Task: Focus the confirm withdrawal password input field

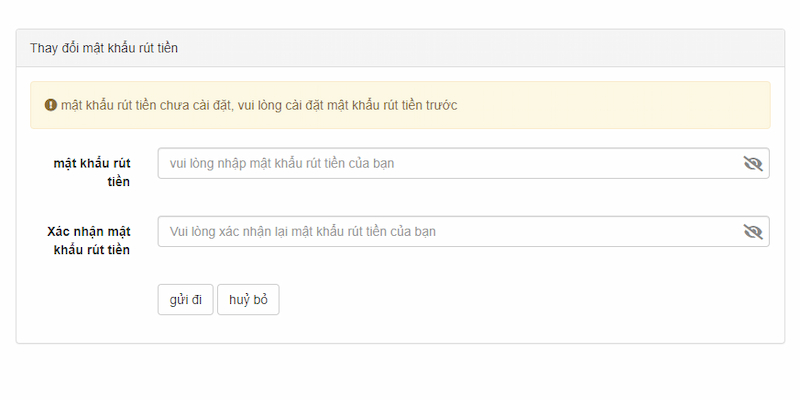Action: coord(463,231)
